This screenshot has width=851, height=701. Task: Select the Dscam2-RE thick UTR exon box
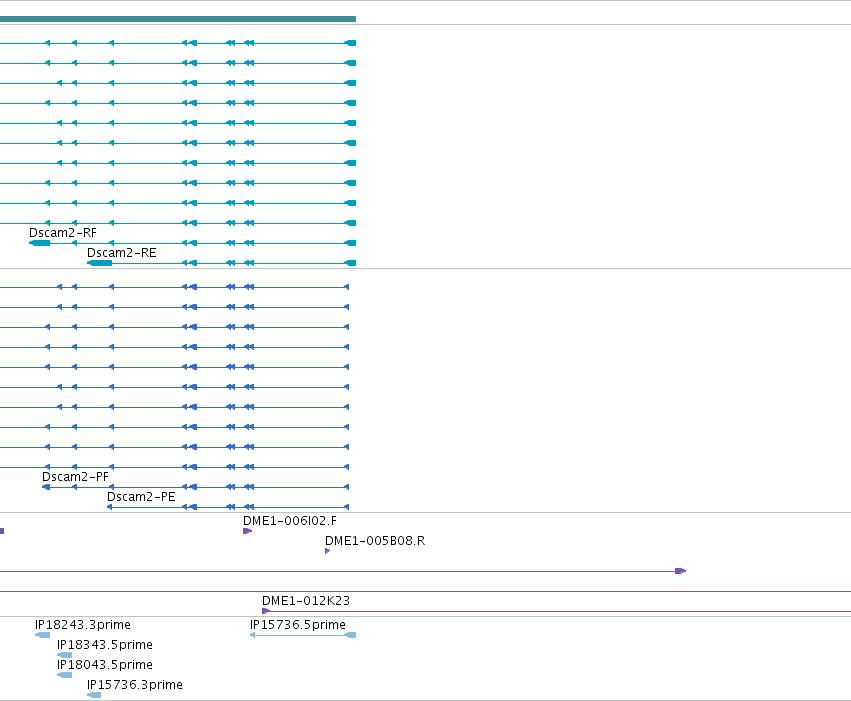pyautogui.click(x=100, y=263)
